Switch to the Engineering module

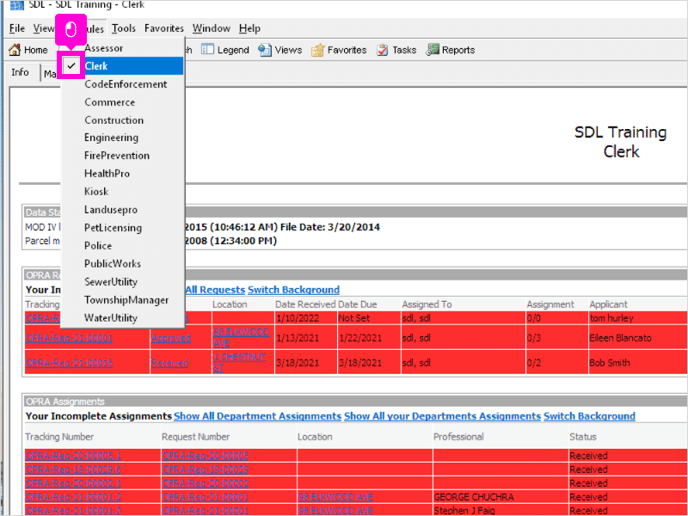tap(122, 138)
